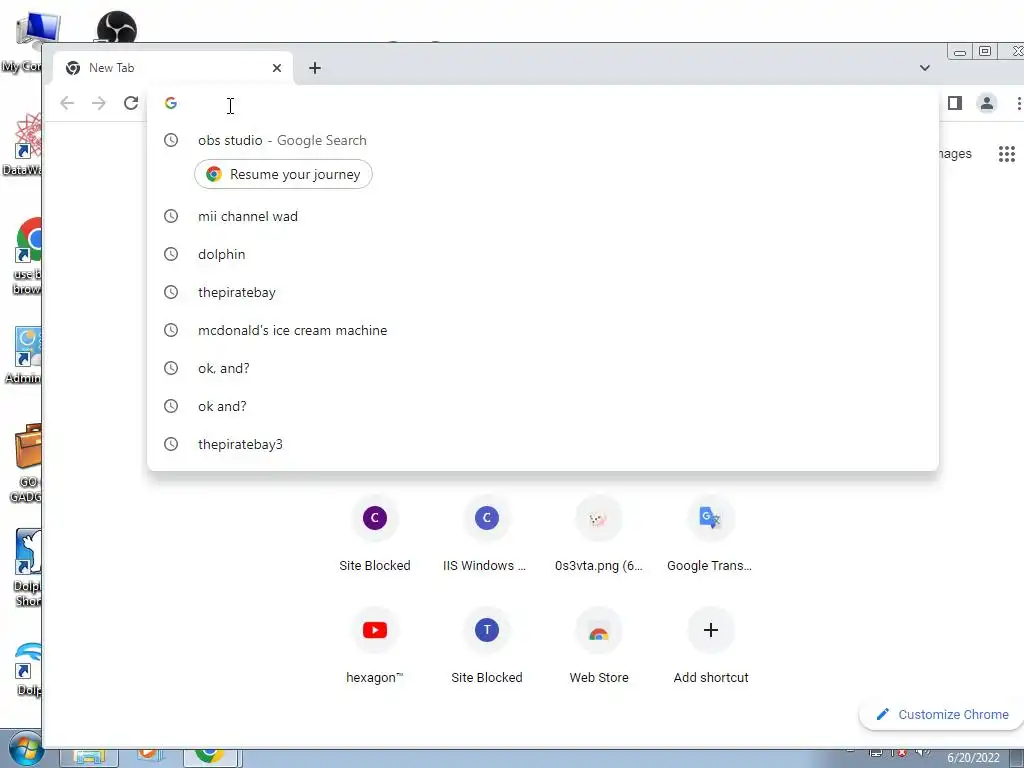Viewport: 1024px width, 768px height.
Task: Open the Chrome three-dot menu
Action: tap(1018, 103)
